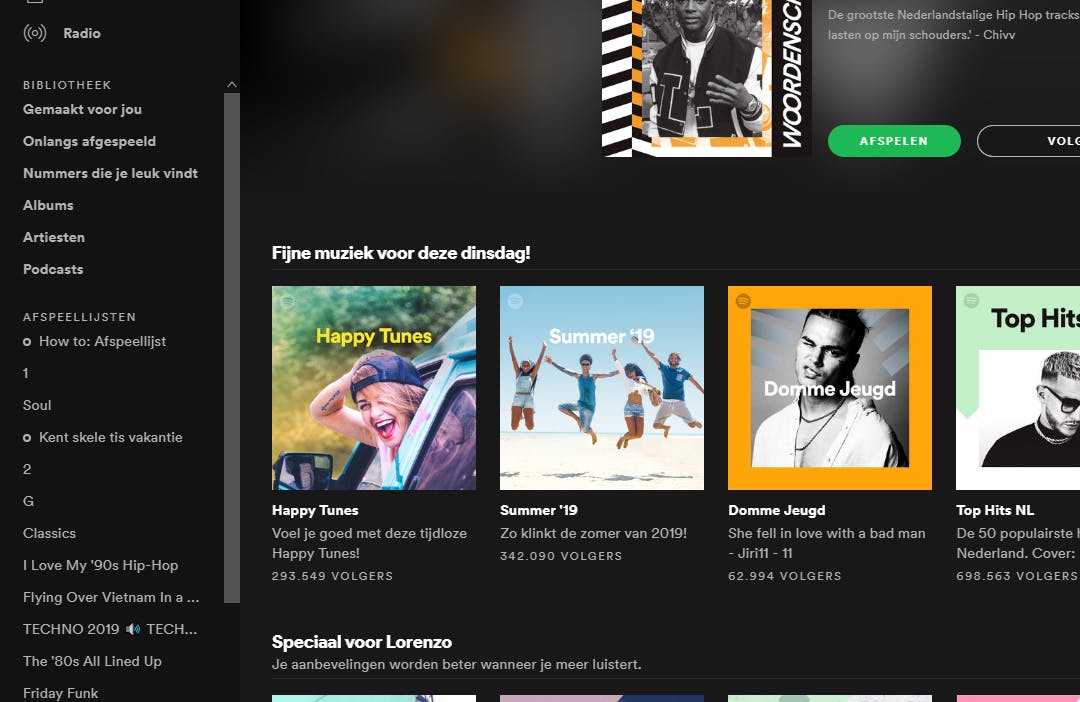1080x702 pixels.
Task: Click the AFSPEELLIJSTEN section header
Action: [x=79, y=317]
